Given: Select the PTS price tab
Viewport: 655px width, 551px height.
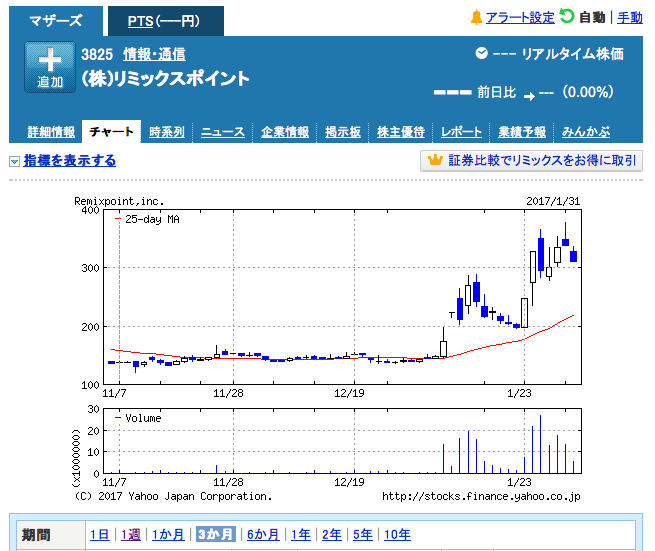Looking at the screenshot, I should tap(166, 21).
